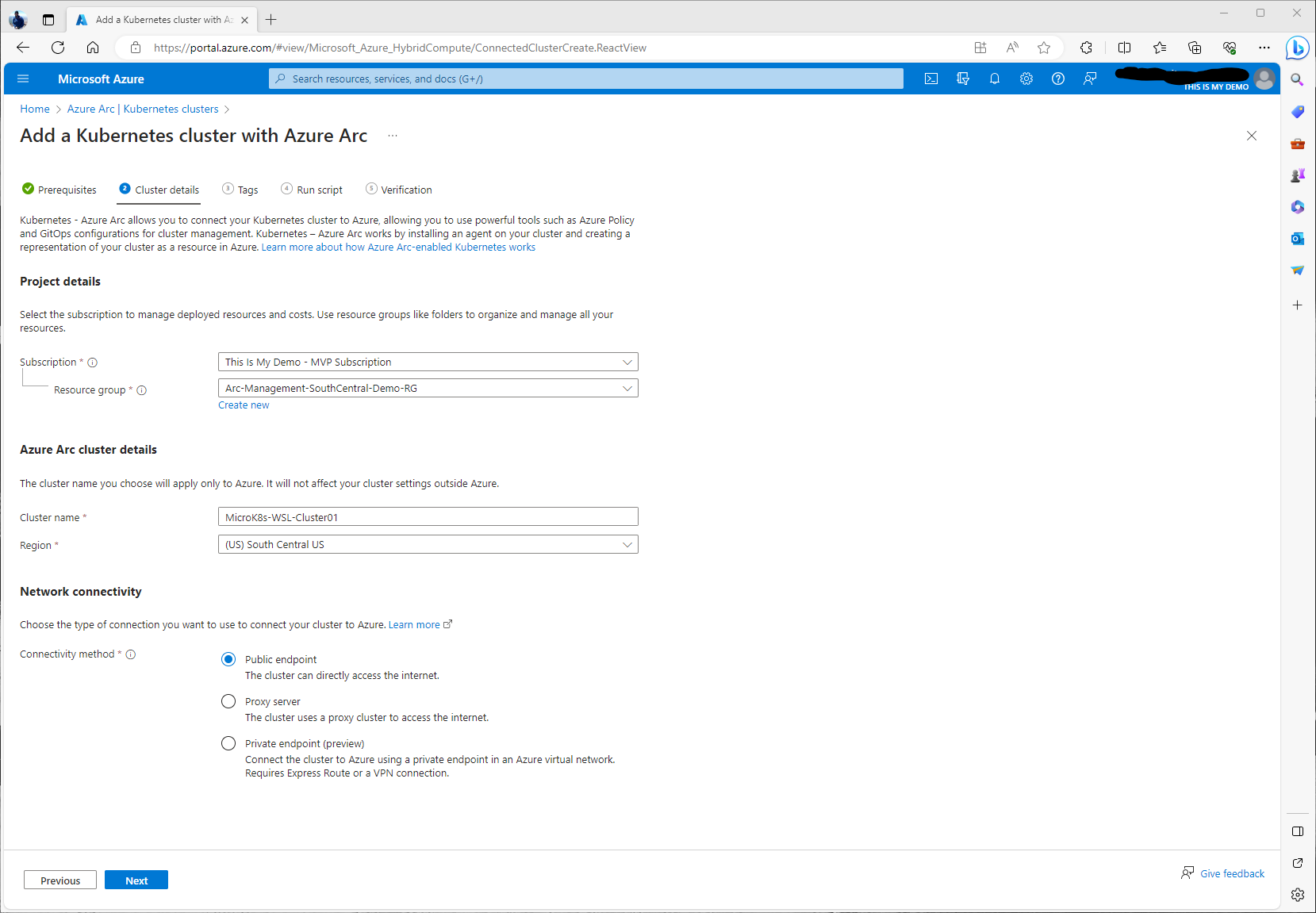Open the Bing Copilot sidebar icon
Screen dimensions: 1316x913
pos(1297,48)
